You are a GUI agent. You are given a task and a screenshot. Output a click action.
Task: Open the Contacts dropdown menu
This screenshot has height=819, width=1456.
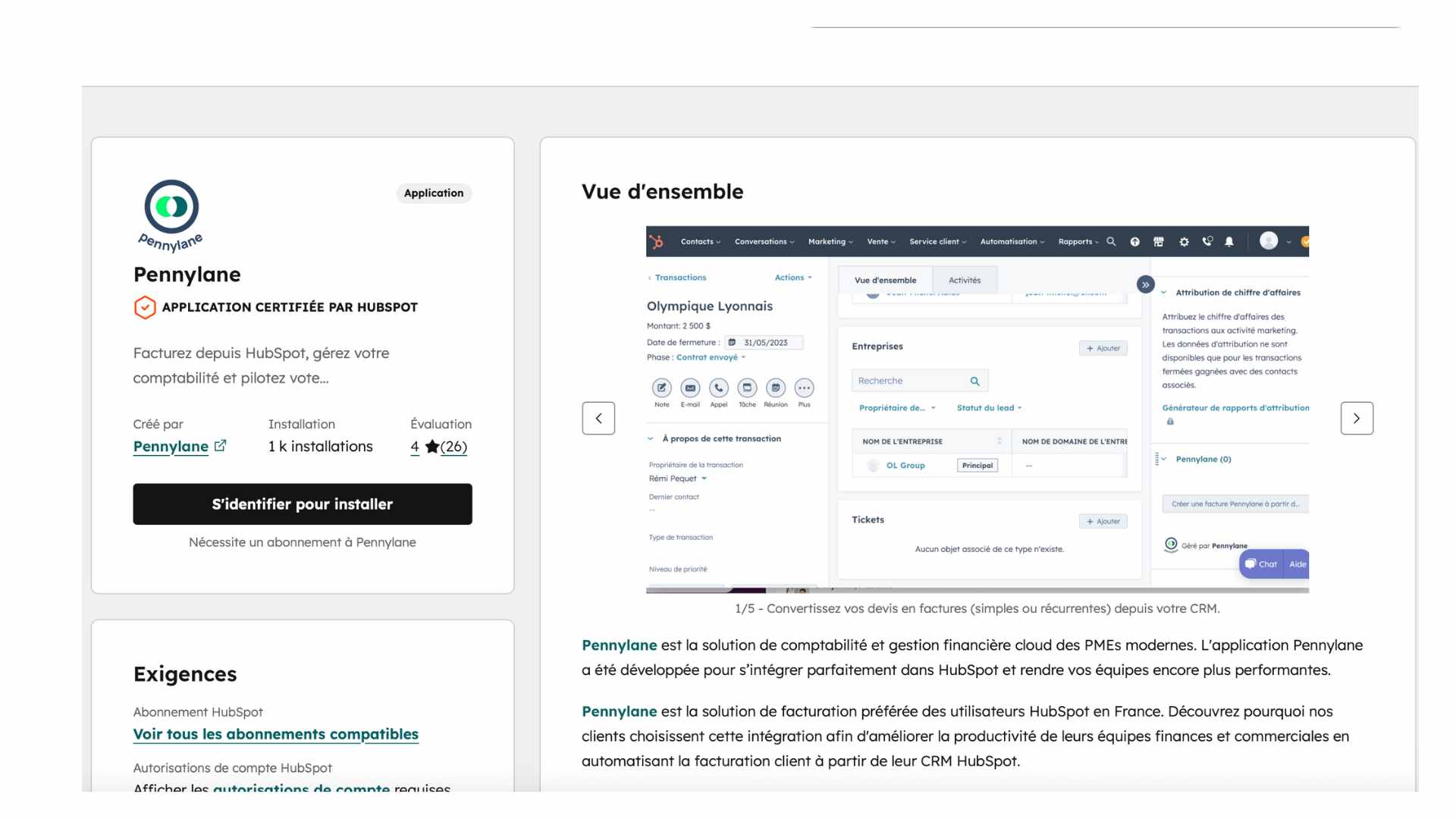click(700, 242)
